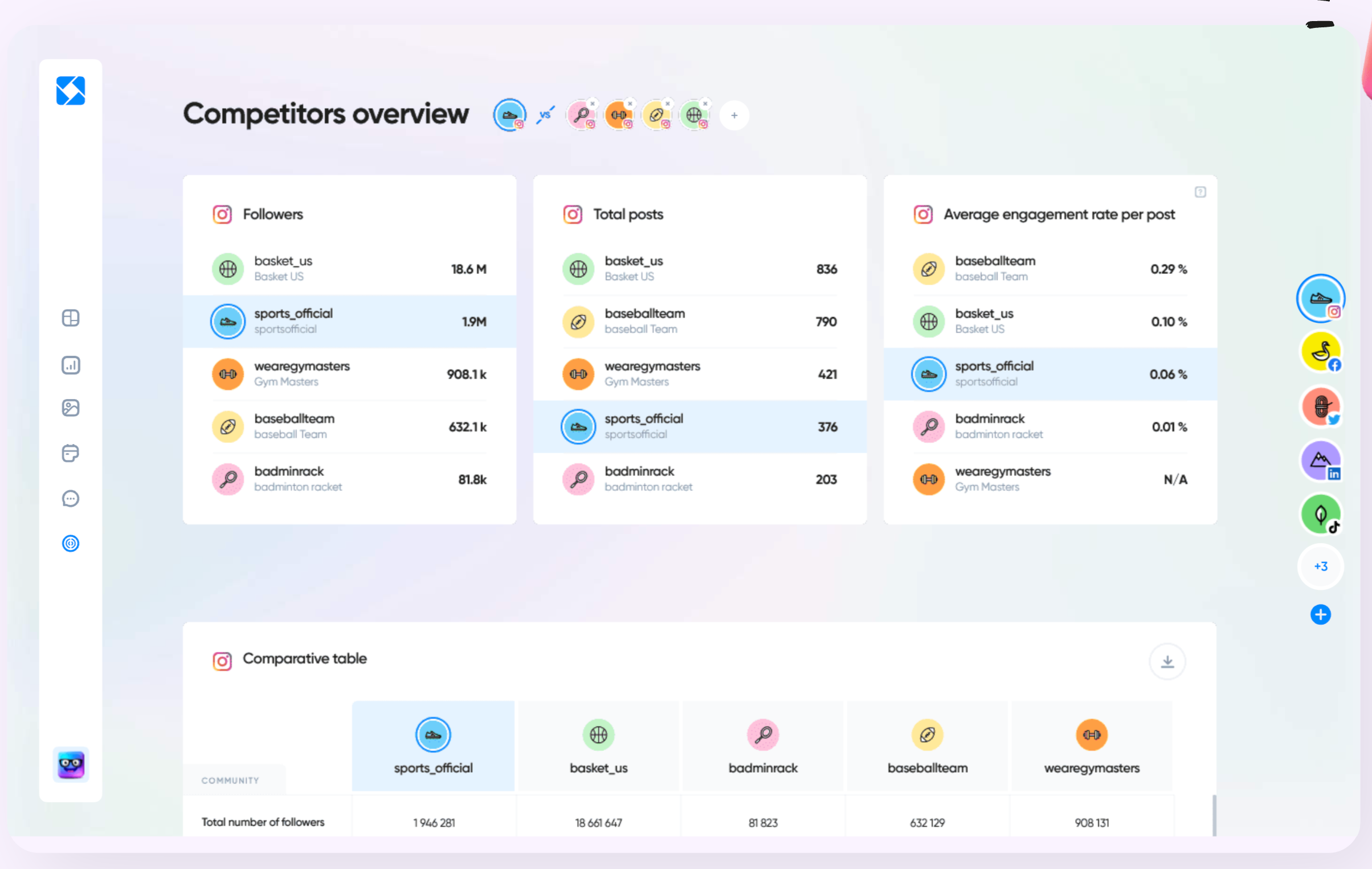Remove basket_us competitor from the header
The width and height of the screenshot is (1372, 869).
(x=705, y=104)
